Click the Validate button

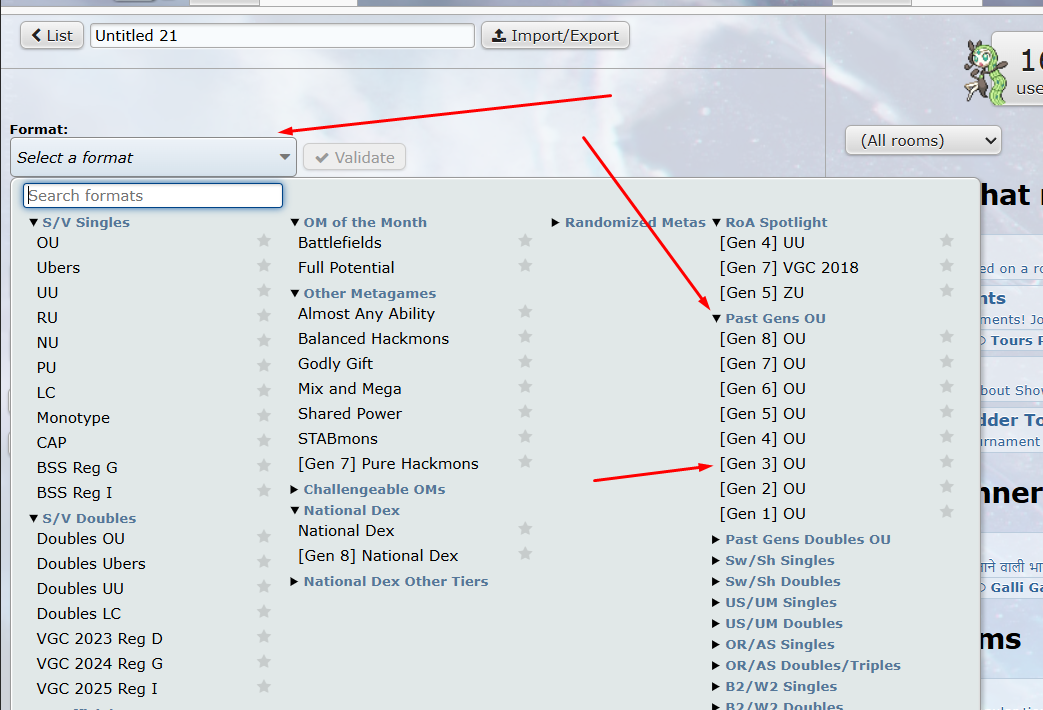(355, 158)
